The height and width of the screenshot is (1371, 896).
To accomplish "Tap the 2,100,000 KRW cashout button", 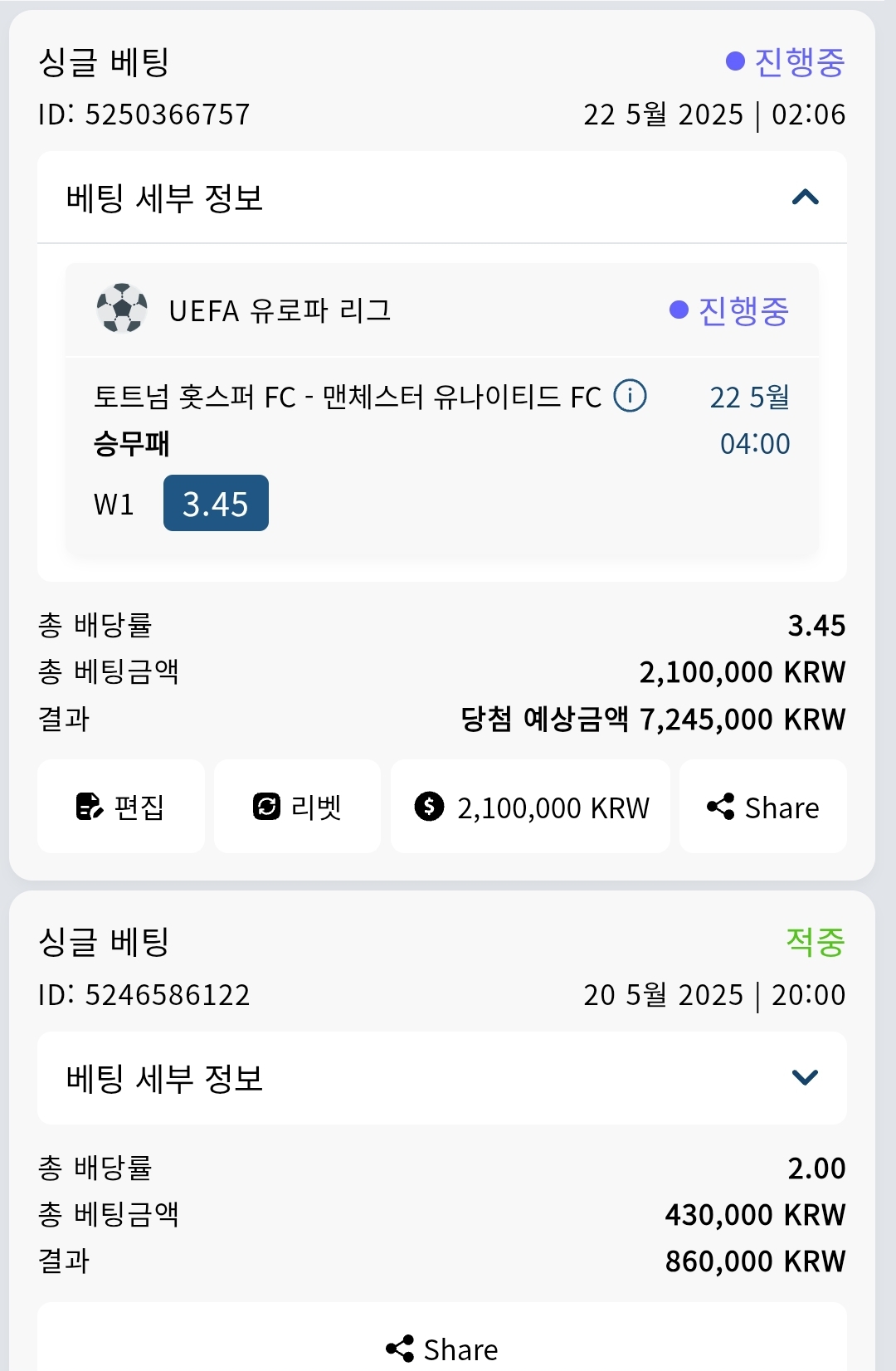I will 530,807.
